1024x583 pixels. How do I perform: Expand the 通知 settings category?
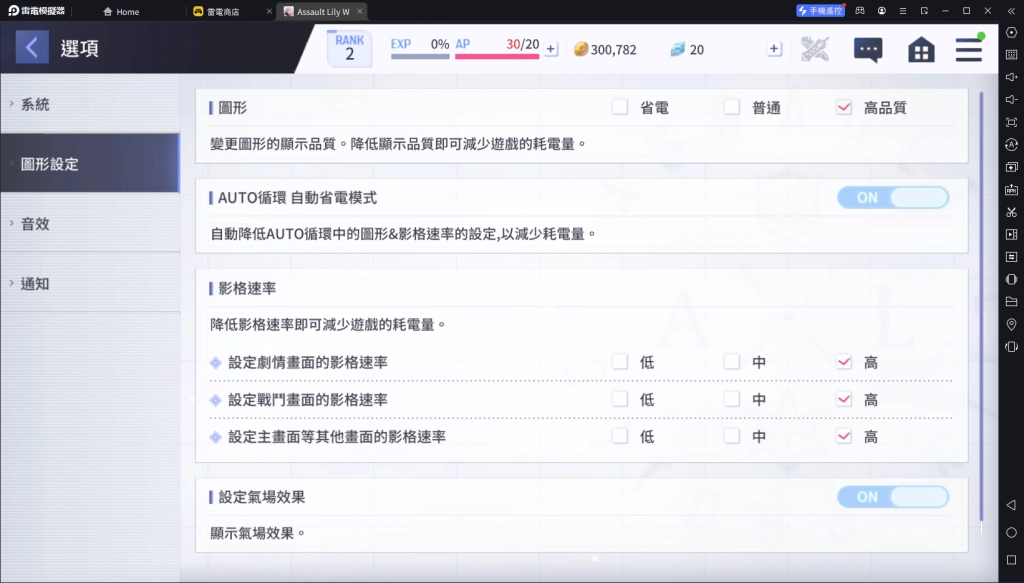point(90,284)
